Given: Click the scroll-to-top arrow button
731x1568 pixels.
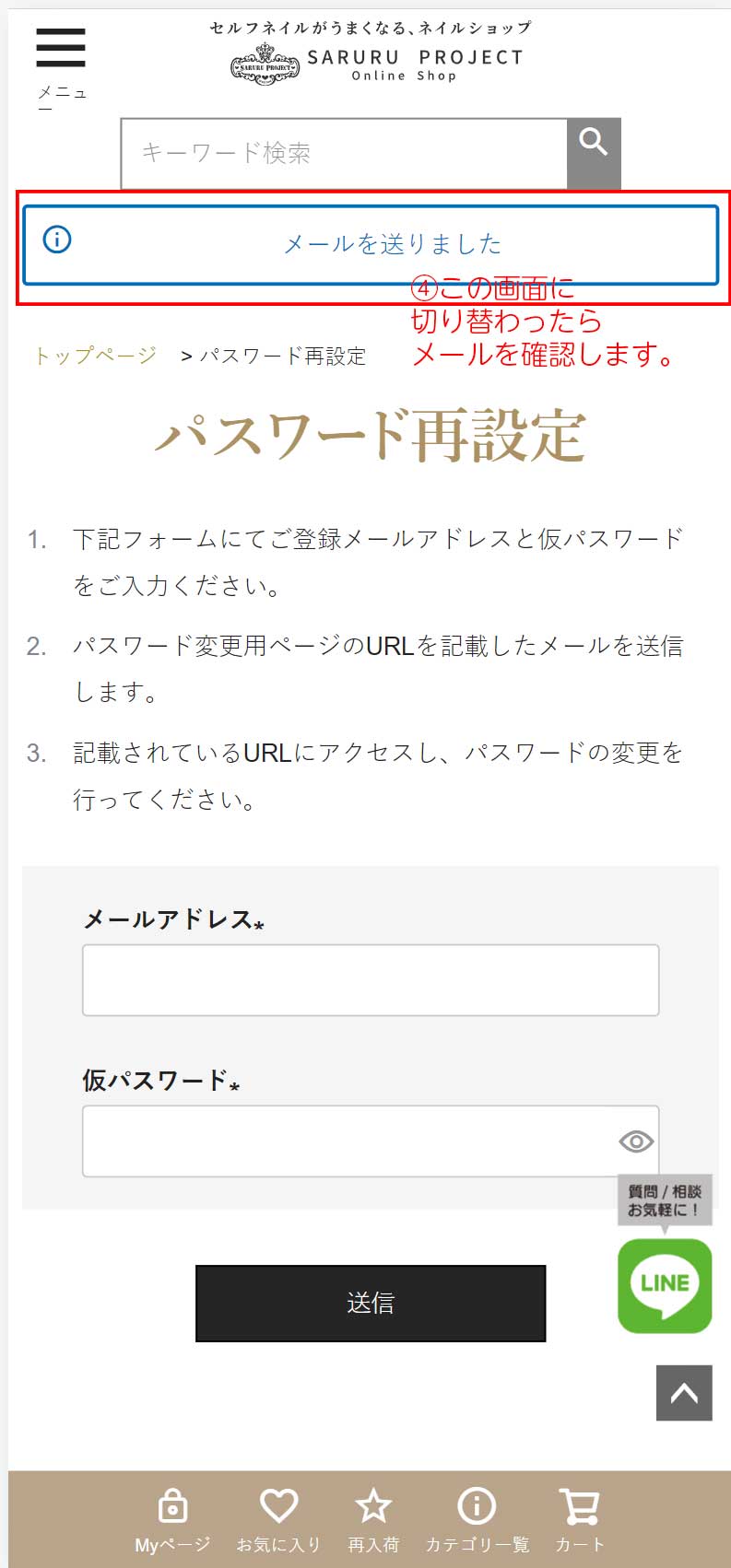Looking at the screenshot, I should (683, 1393).
